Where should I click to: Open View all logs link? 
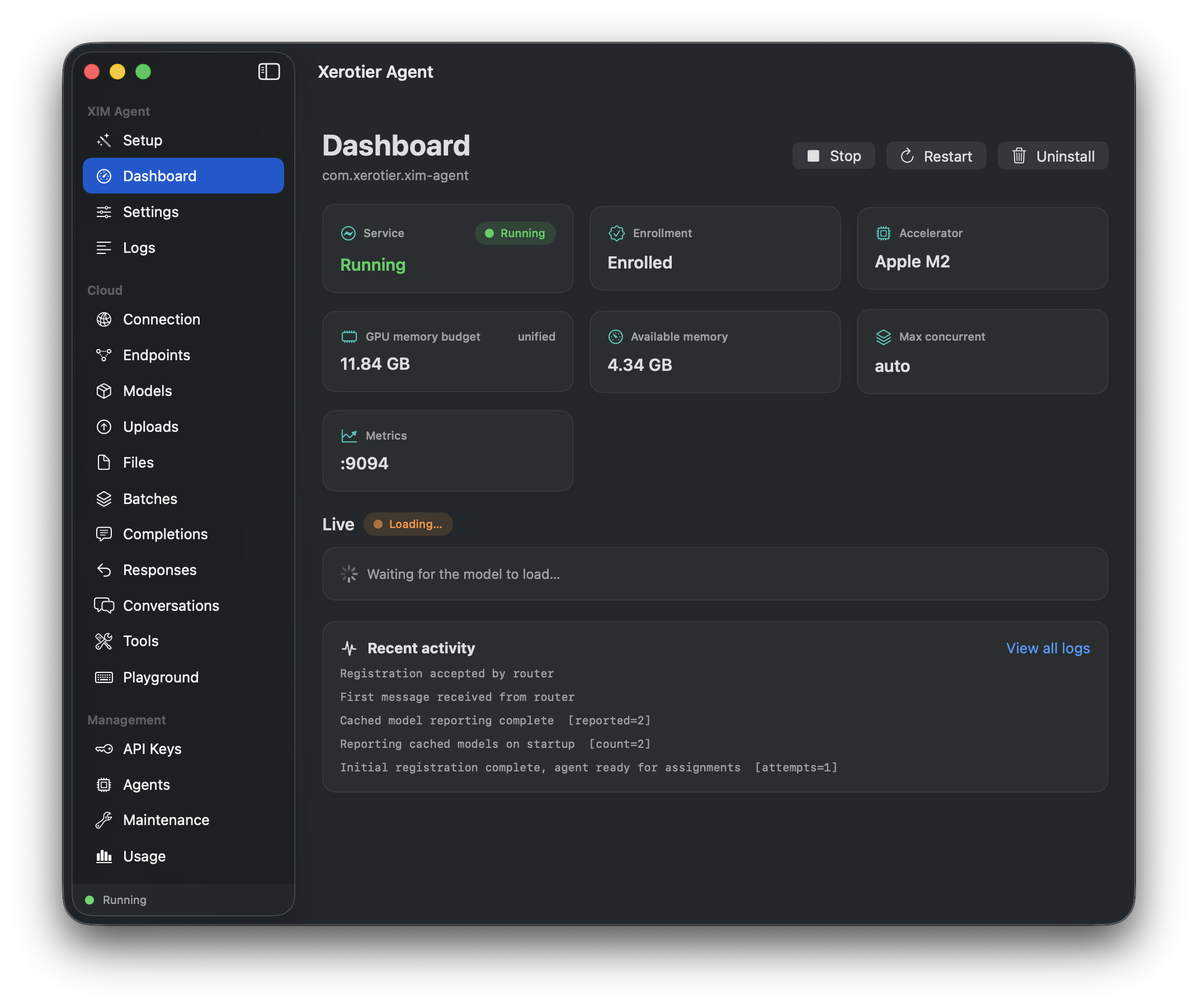[1047, 648]
